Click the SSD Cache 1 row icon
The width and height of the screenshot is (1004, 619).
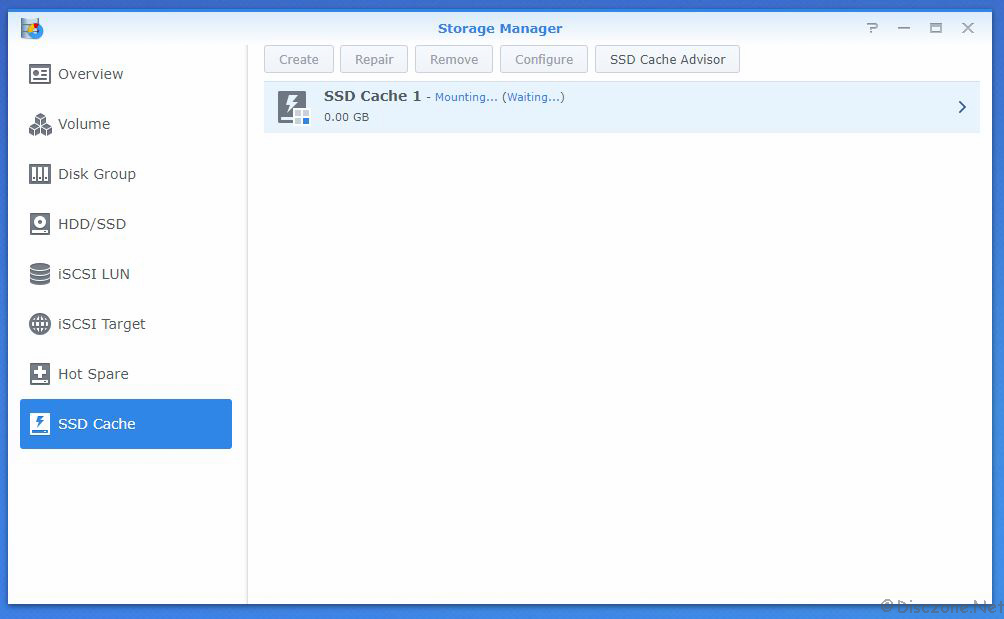[x=293, y=107]
